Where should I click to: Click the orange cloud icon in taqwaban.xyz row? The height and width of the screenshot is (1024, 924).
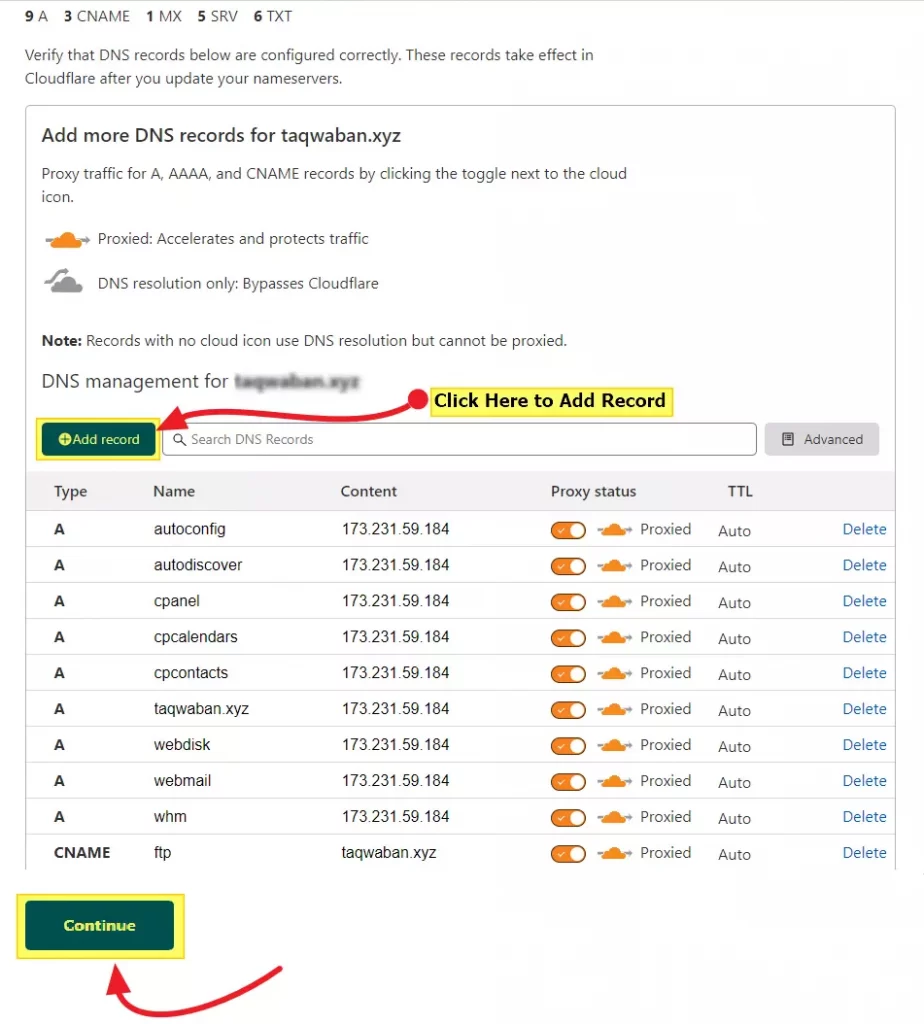pyautogui.click(x=614, y=709)
